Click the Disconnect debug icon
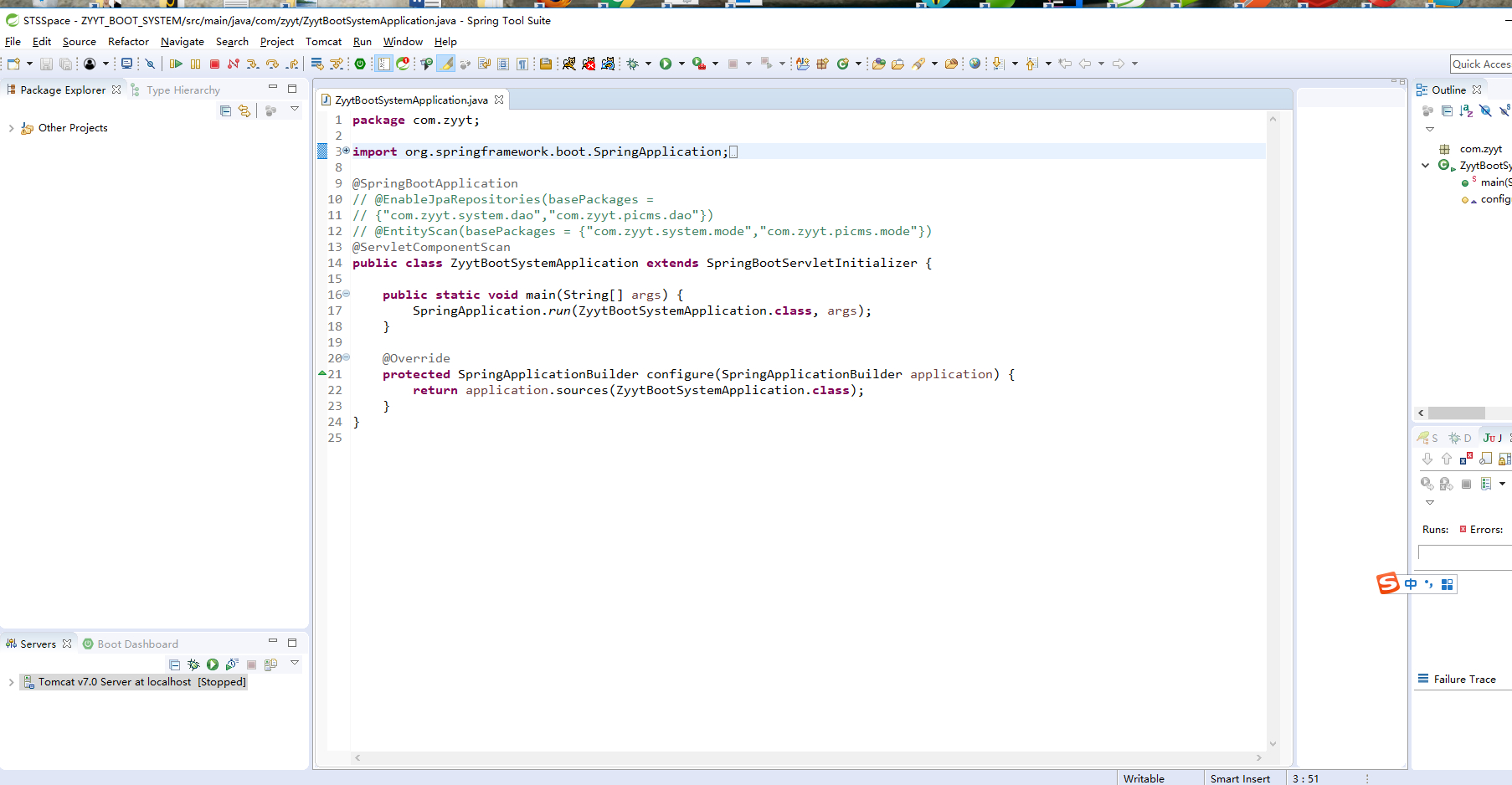 [x=234, y=64]
